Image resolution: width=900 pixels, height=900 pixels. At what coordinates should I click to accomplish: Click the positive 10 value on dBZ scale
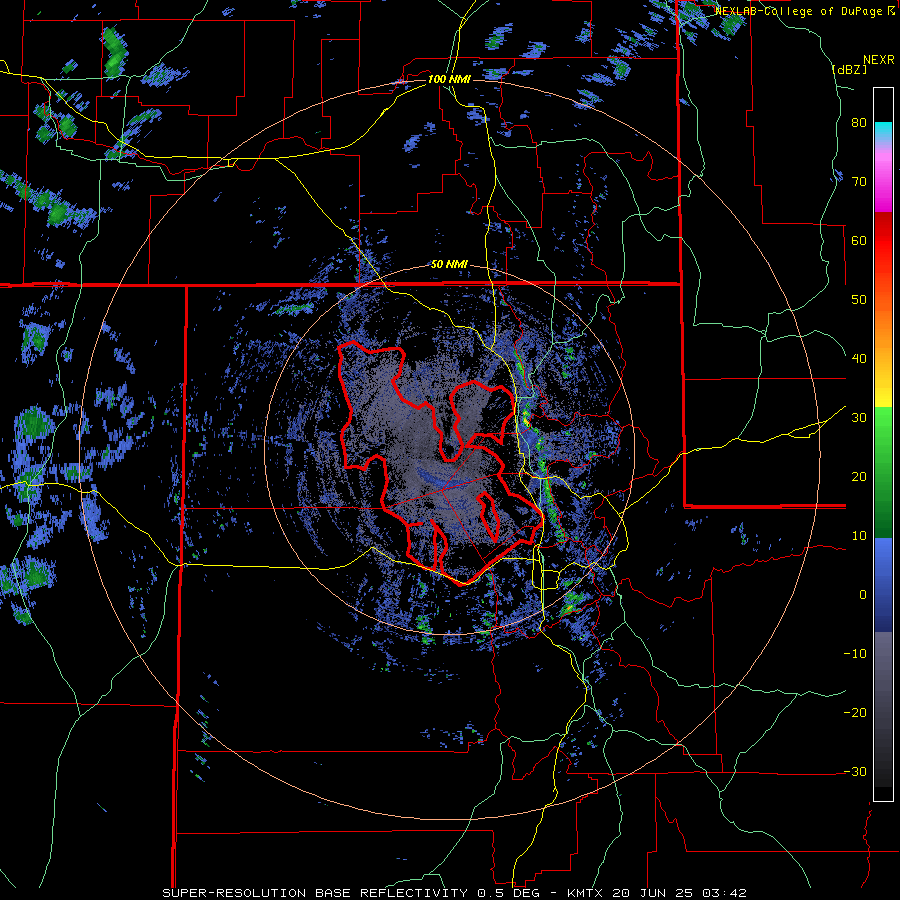859,536
